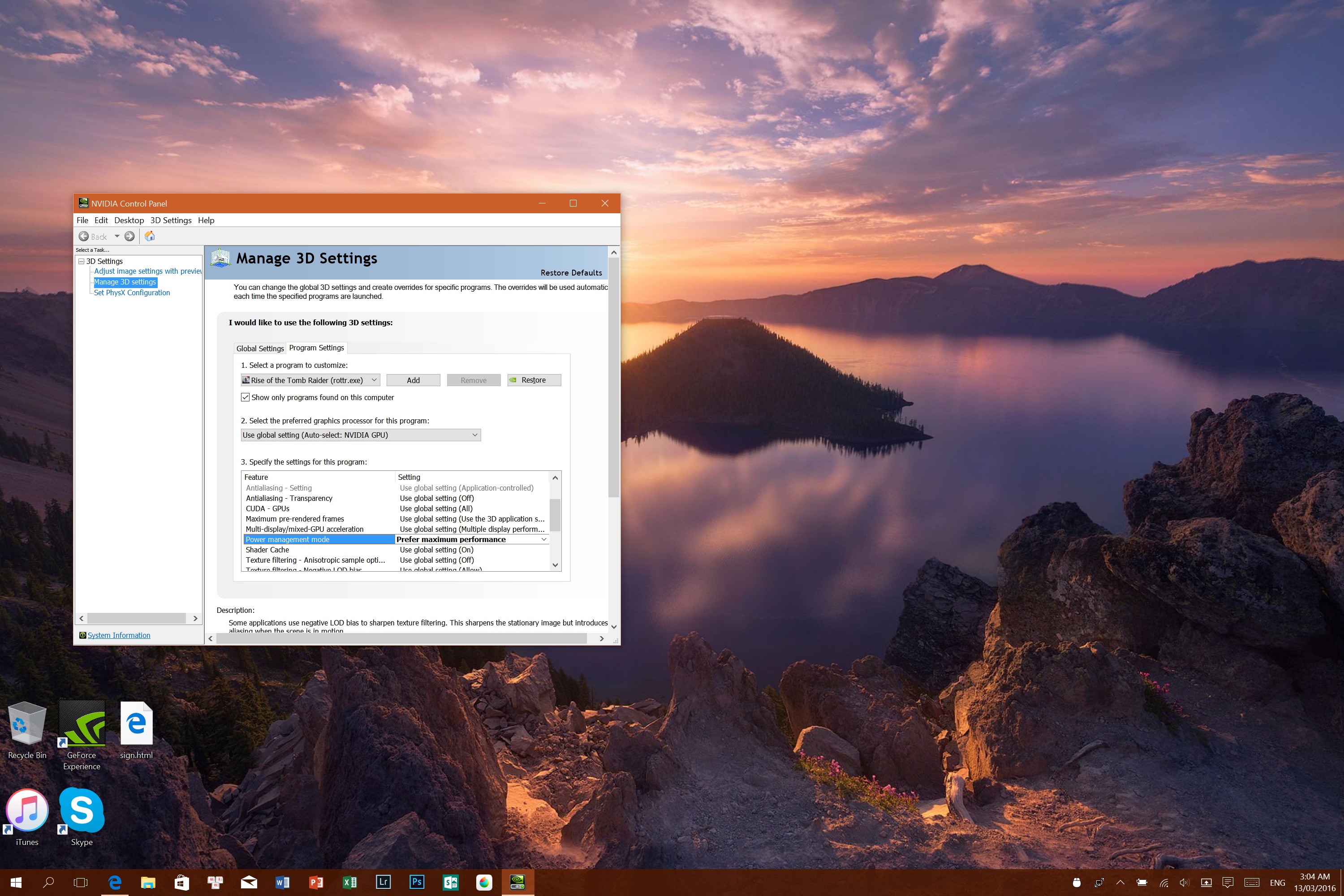Open Lightroom from the taskbar
The image size is (1344, 896).
click(x=383, y=882)
